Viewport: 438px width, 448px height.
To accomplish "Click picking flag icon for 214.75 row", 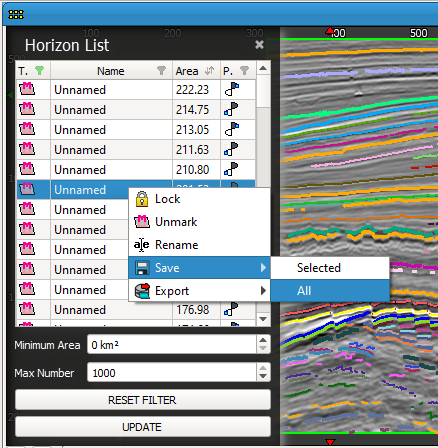I will tap(231, 109).
